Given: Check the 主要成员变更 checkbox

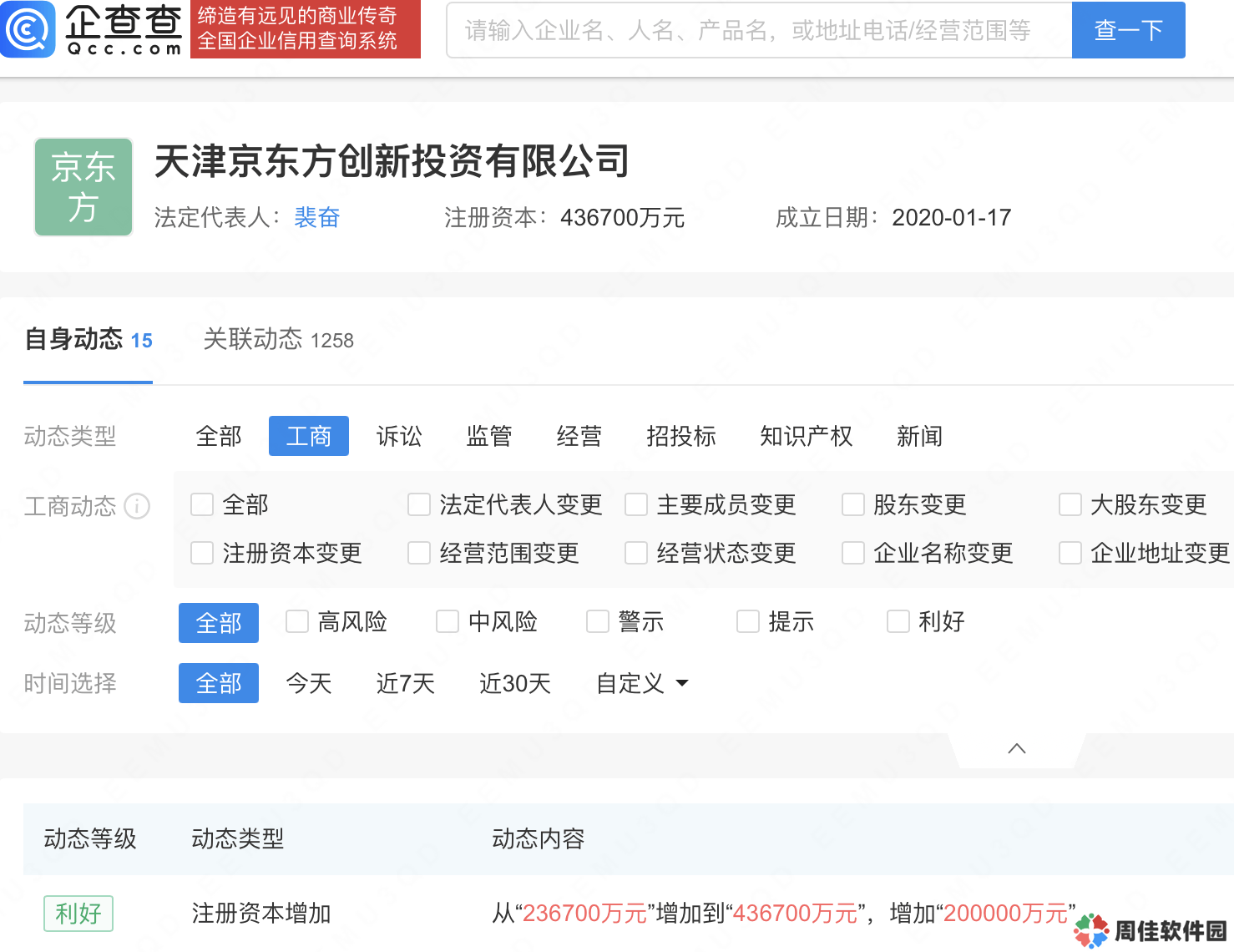Looking at the screenshot, I should (x=636, y=504).
